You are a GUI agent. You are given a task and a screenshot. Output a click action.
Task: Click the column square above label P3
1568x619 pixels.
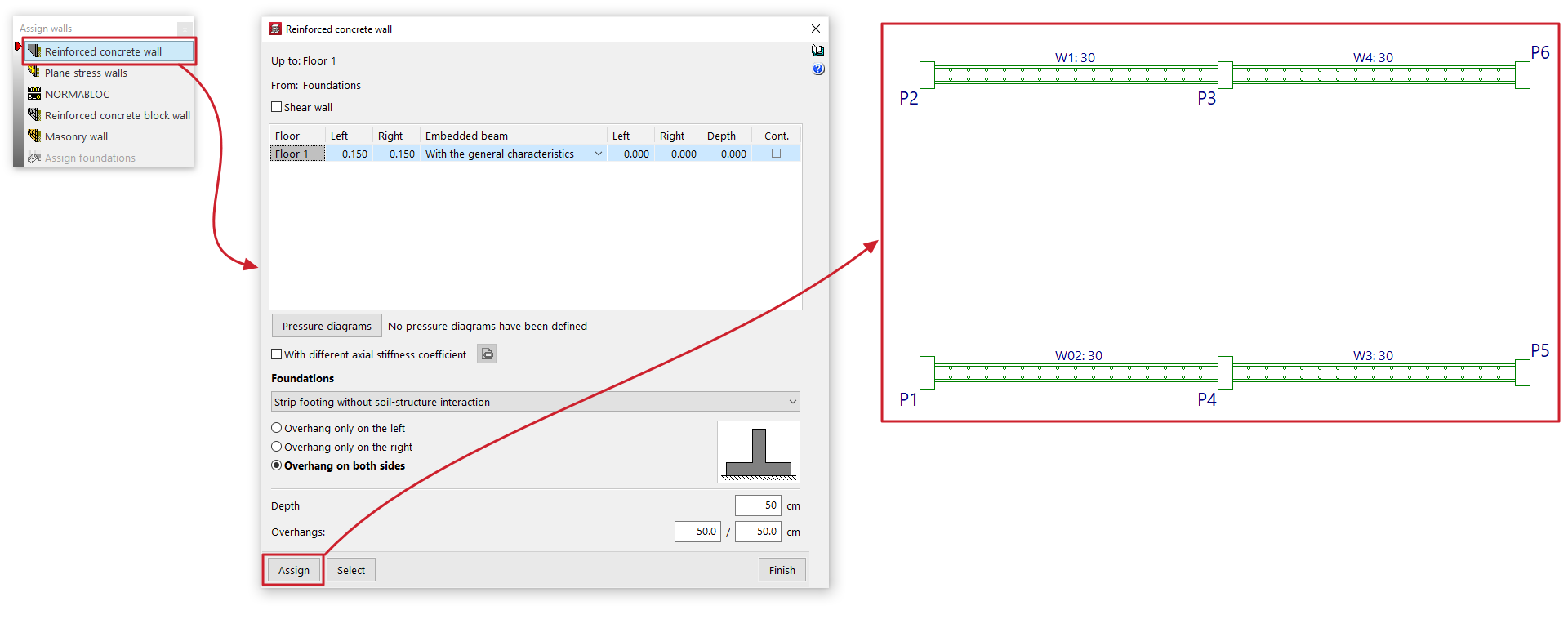click(x=1225, y=75)
